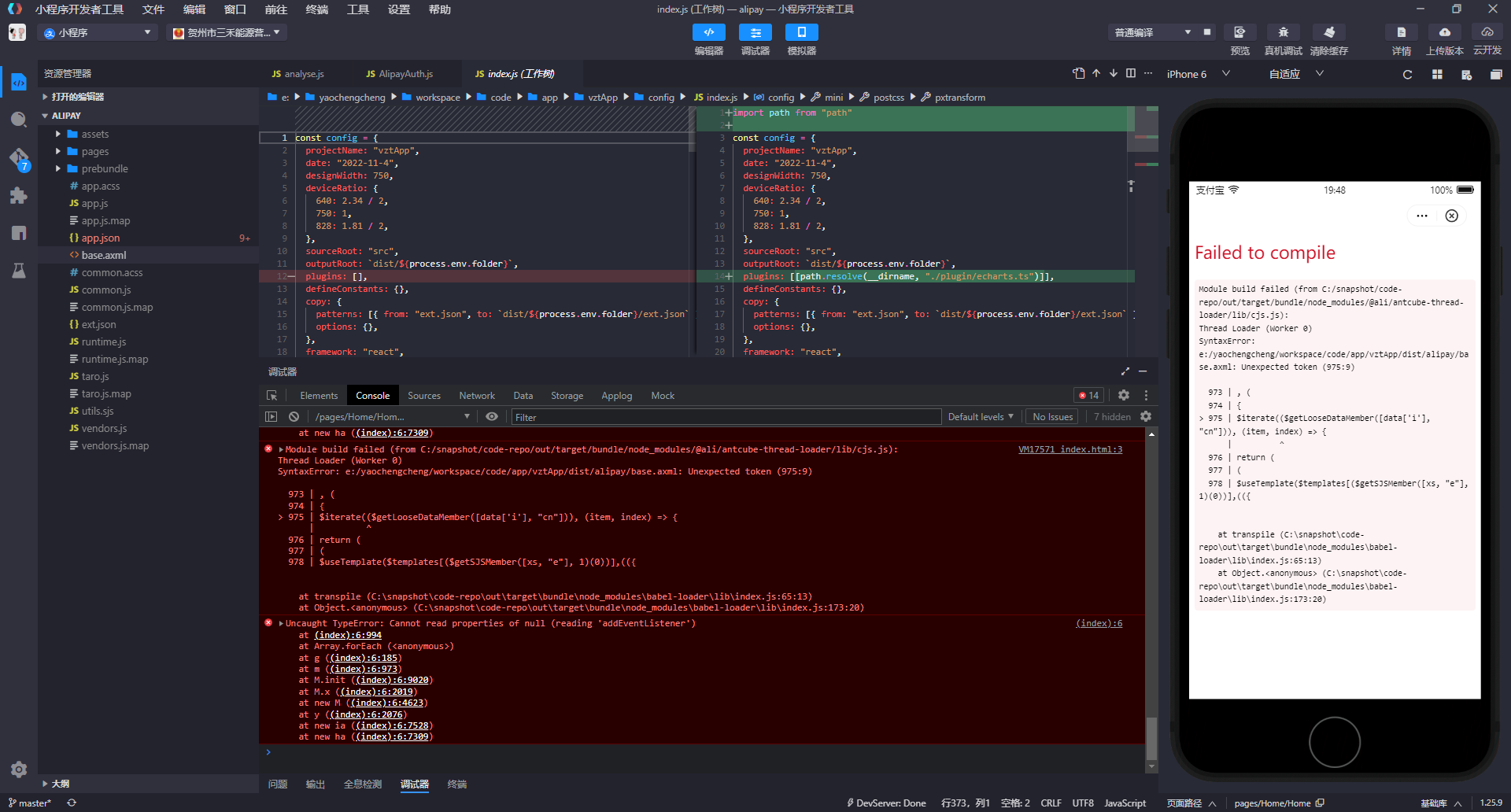This screenshot has height=812, width=1511.
Task: Maximize the debugger panel with expand arrows
Action: [x=1125, y=371]
